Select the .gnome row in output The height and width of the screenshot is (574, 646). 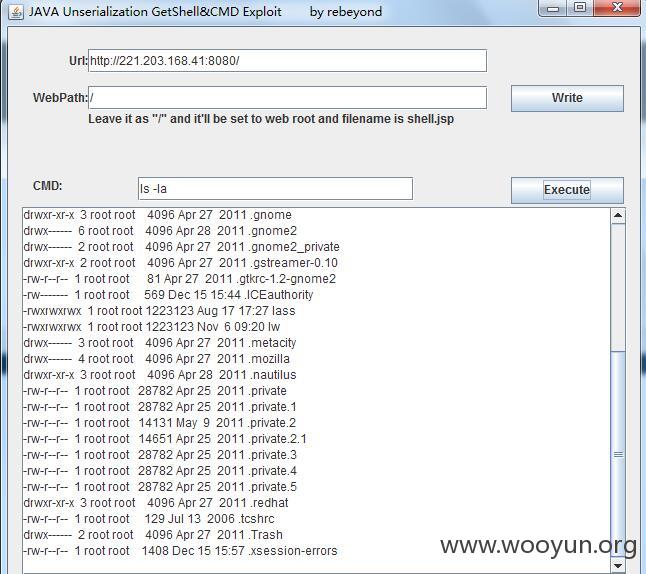coord(157,215)
